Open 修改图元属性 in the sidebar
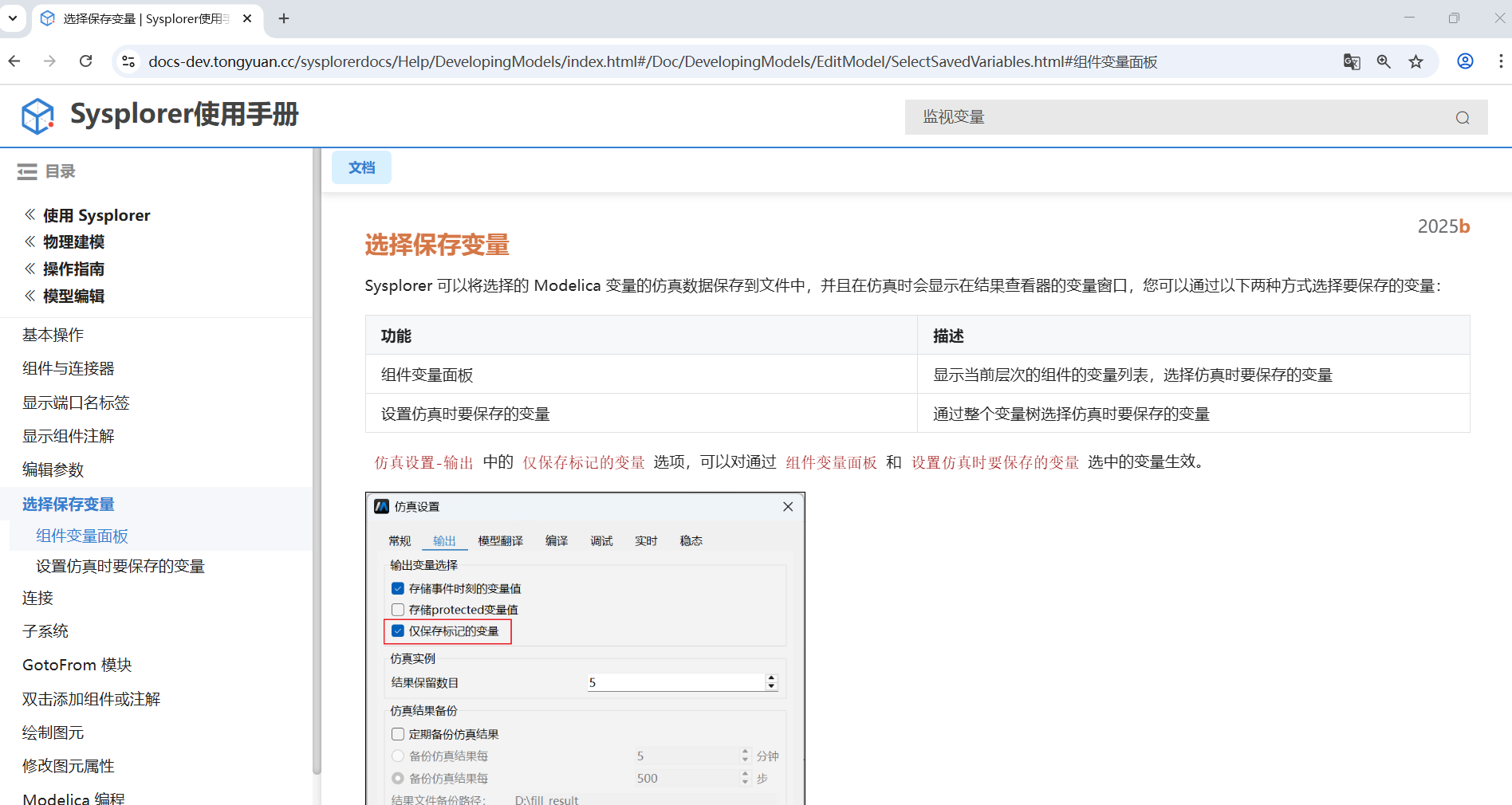This screenshot has height=805, width=1512. [x=69, y=766]
